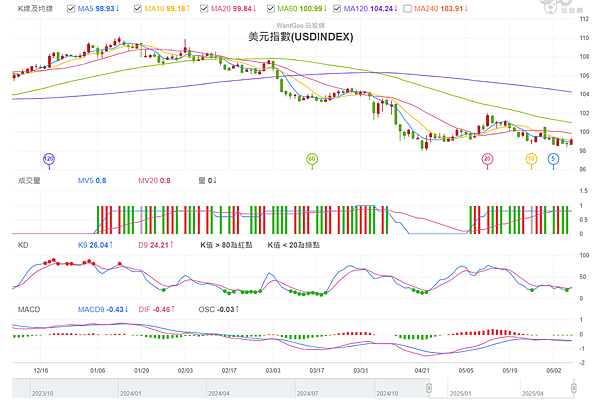600x400 pixels.
Task: Click the pink 20 marker pin
Action: point(487,159)
